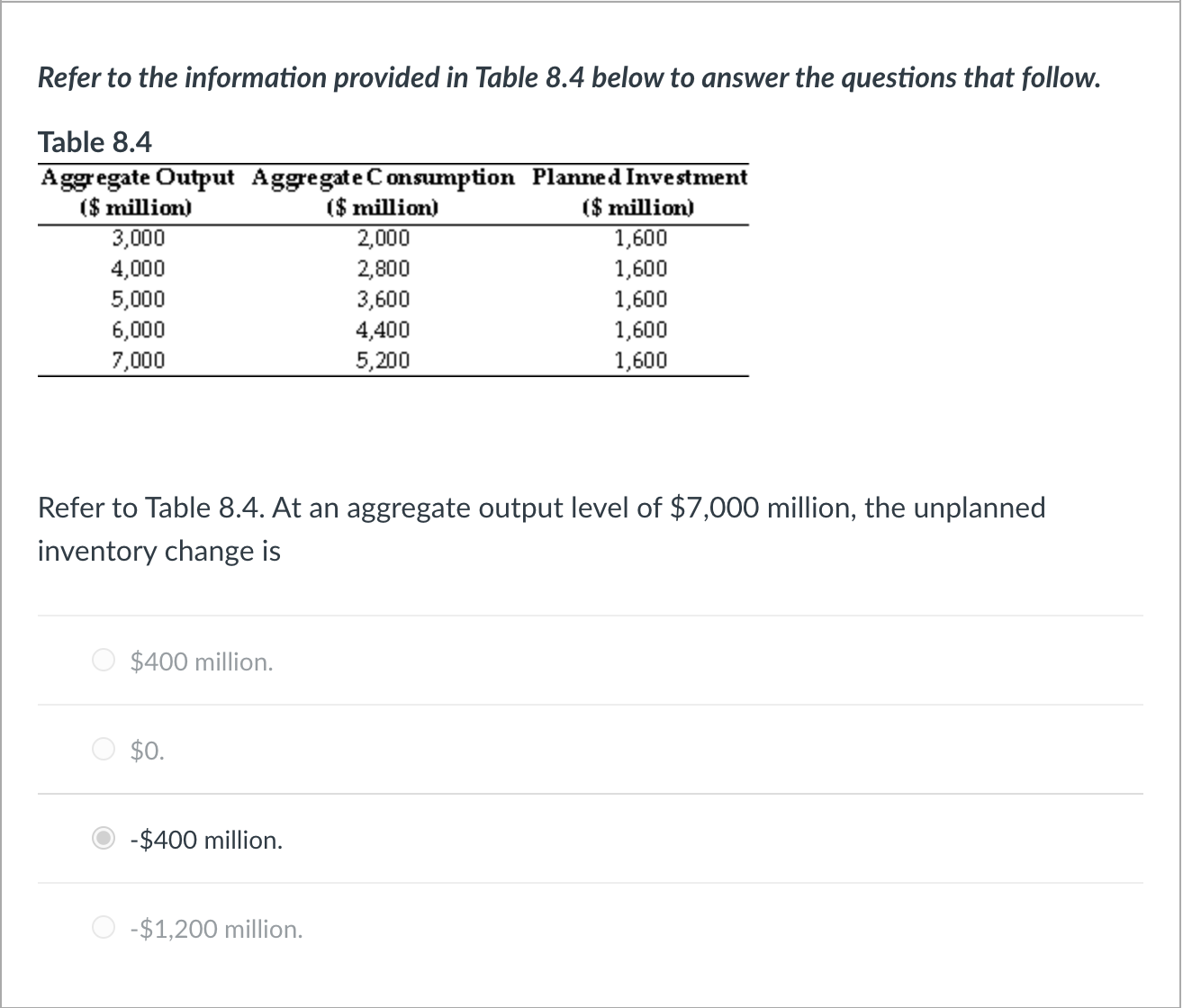Select the $0 answer option
This screenshot has height=1008, width=1183.
coord(104,749)
